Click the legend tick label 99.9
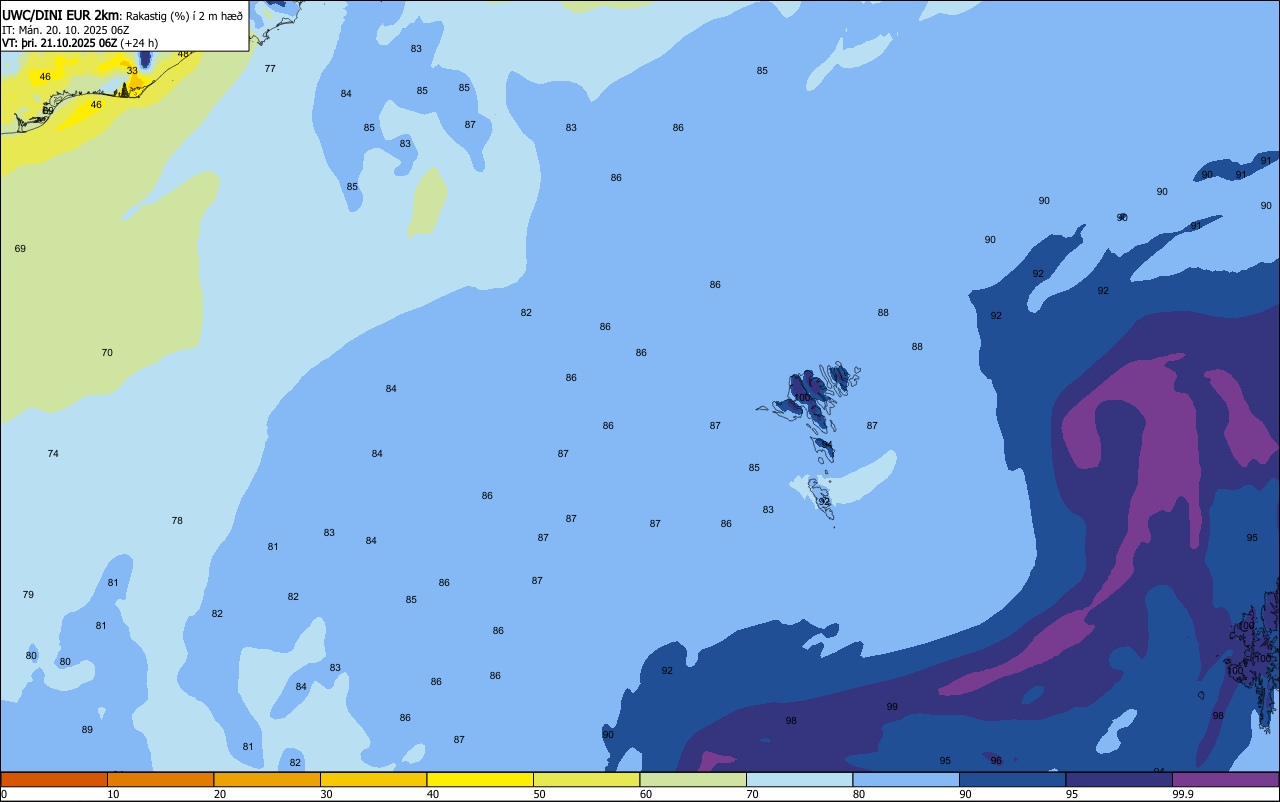 (1183, 794)
